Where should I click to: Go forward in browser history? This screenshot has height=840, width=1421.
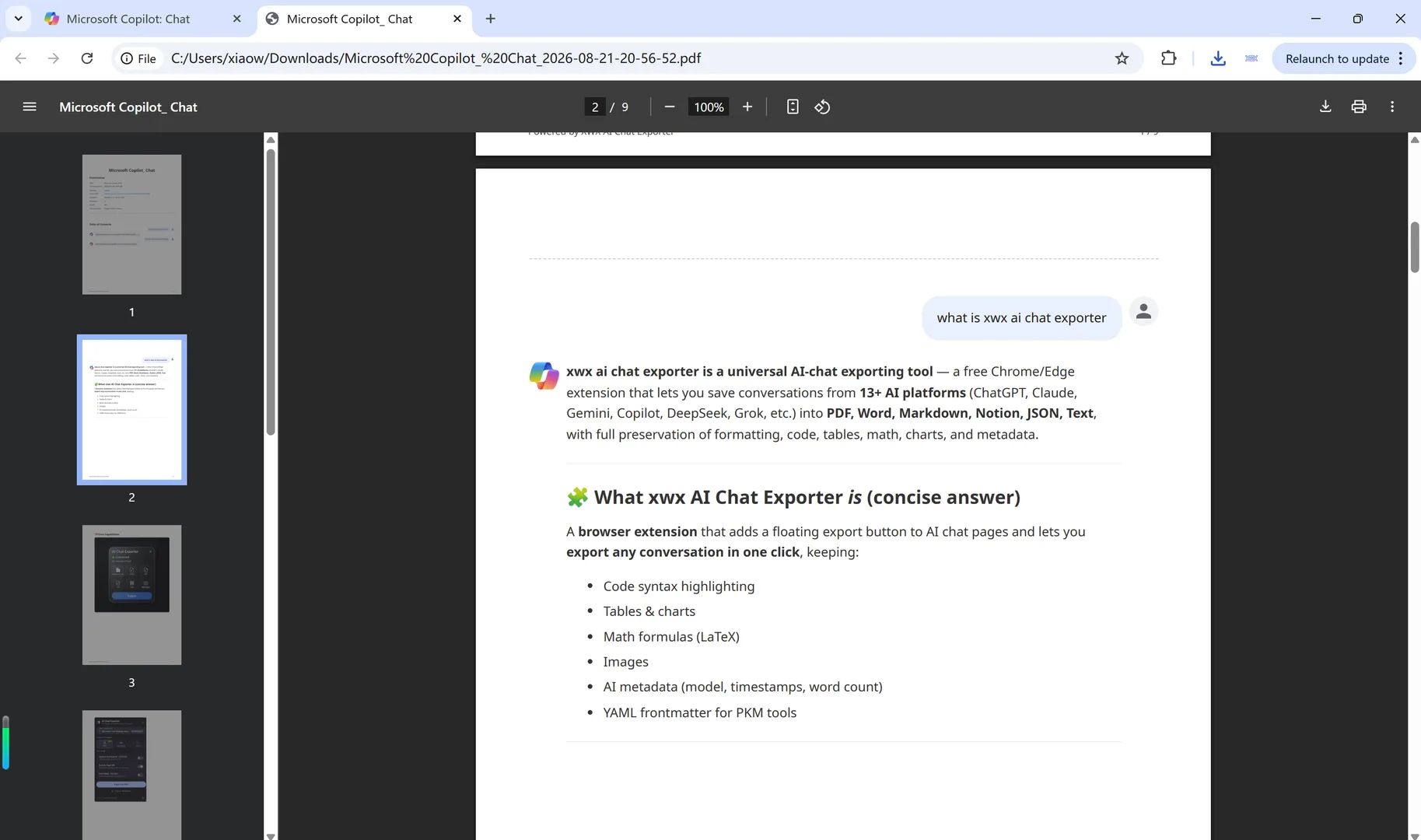(x=54, y=58)
